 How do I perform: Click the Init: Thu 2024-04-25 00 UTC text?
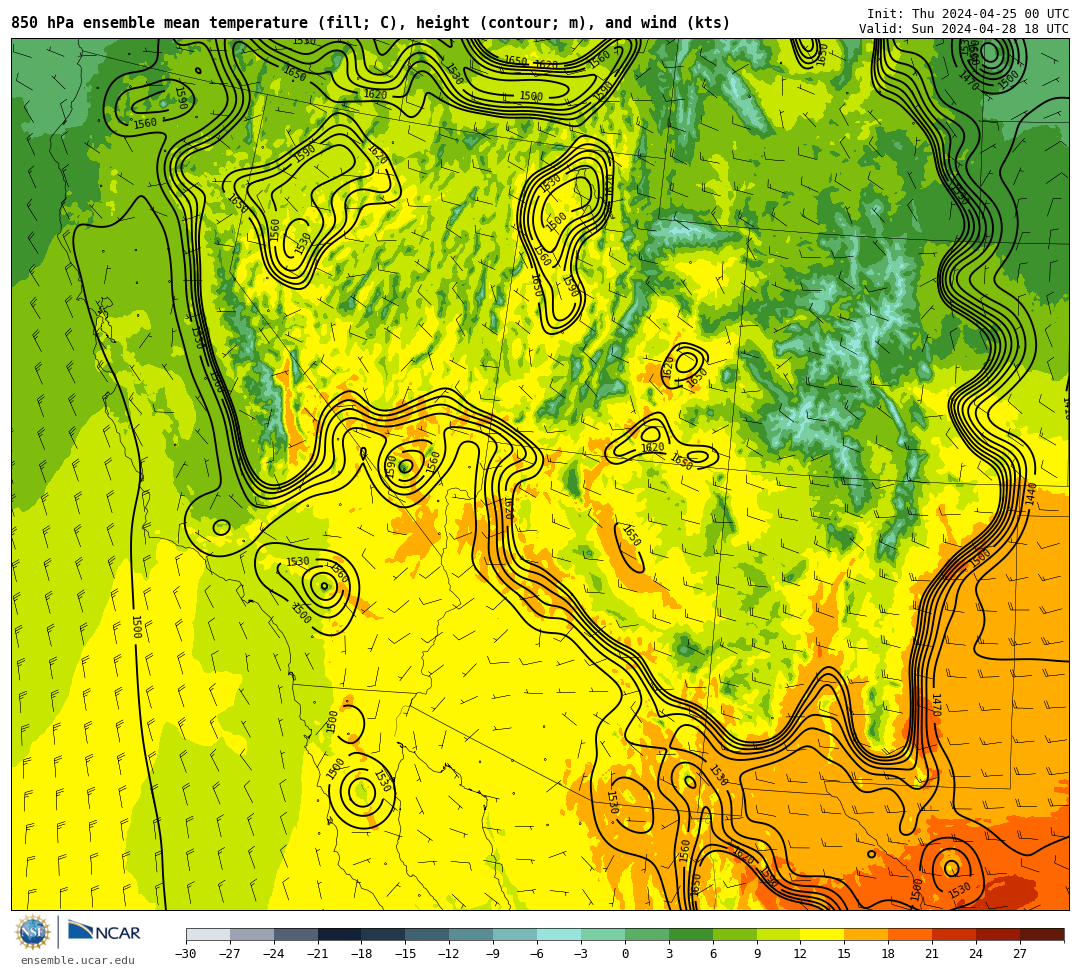pyautogui.click(x=968, y=14)
